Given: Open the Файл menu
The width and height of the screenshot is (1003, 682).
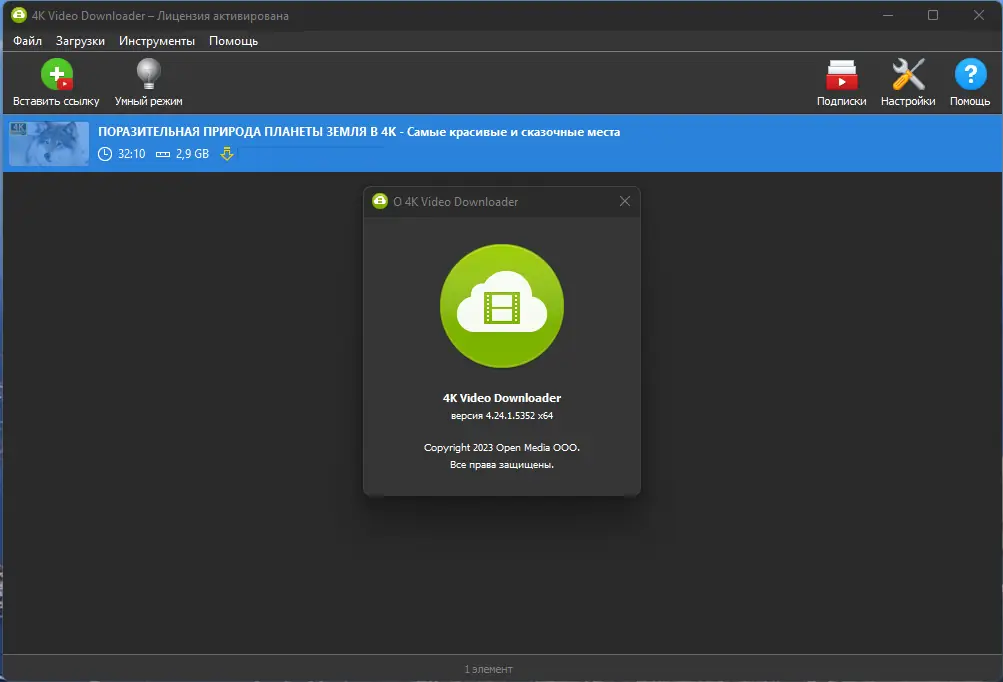Looking at the screenshot, I should (26, 41).
